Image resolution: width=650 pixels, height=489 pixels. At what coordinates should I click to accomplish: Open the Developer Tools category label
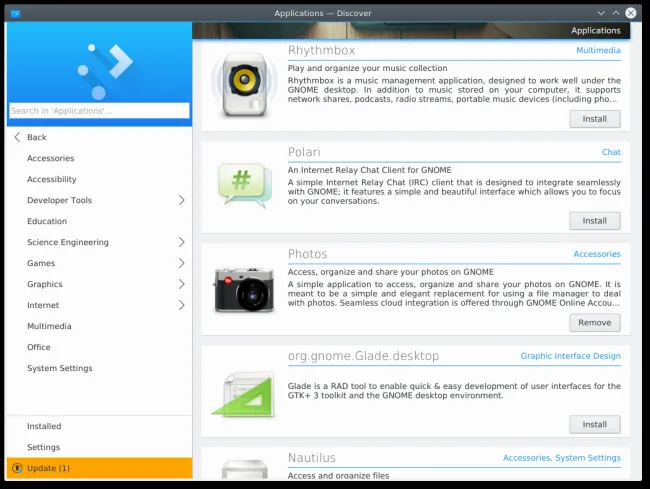59,200
